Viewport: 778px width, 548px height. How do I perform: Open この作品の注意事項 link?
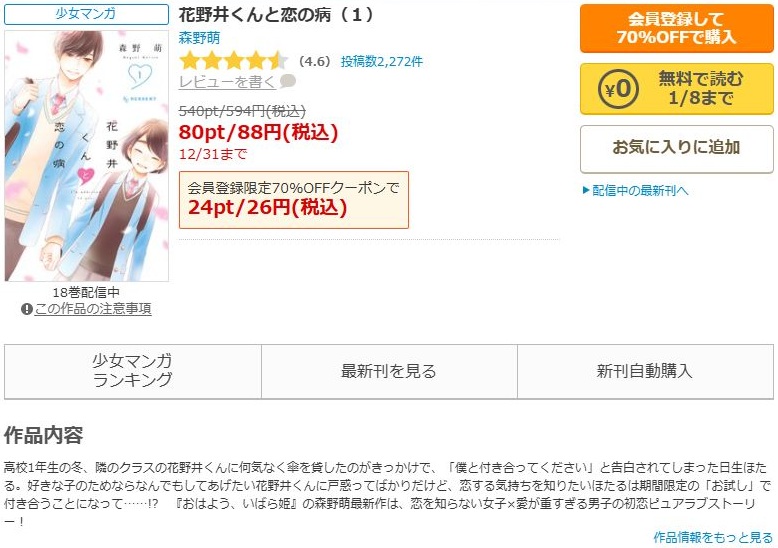(x=93, y=309)
